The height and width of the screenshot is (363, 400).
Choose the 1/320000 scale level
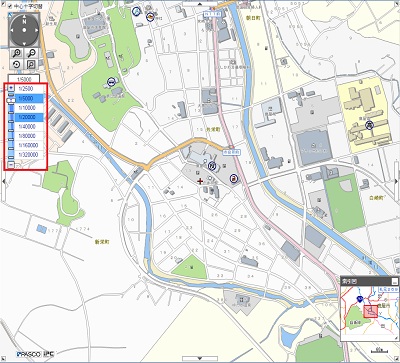(x=29, y=155)
